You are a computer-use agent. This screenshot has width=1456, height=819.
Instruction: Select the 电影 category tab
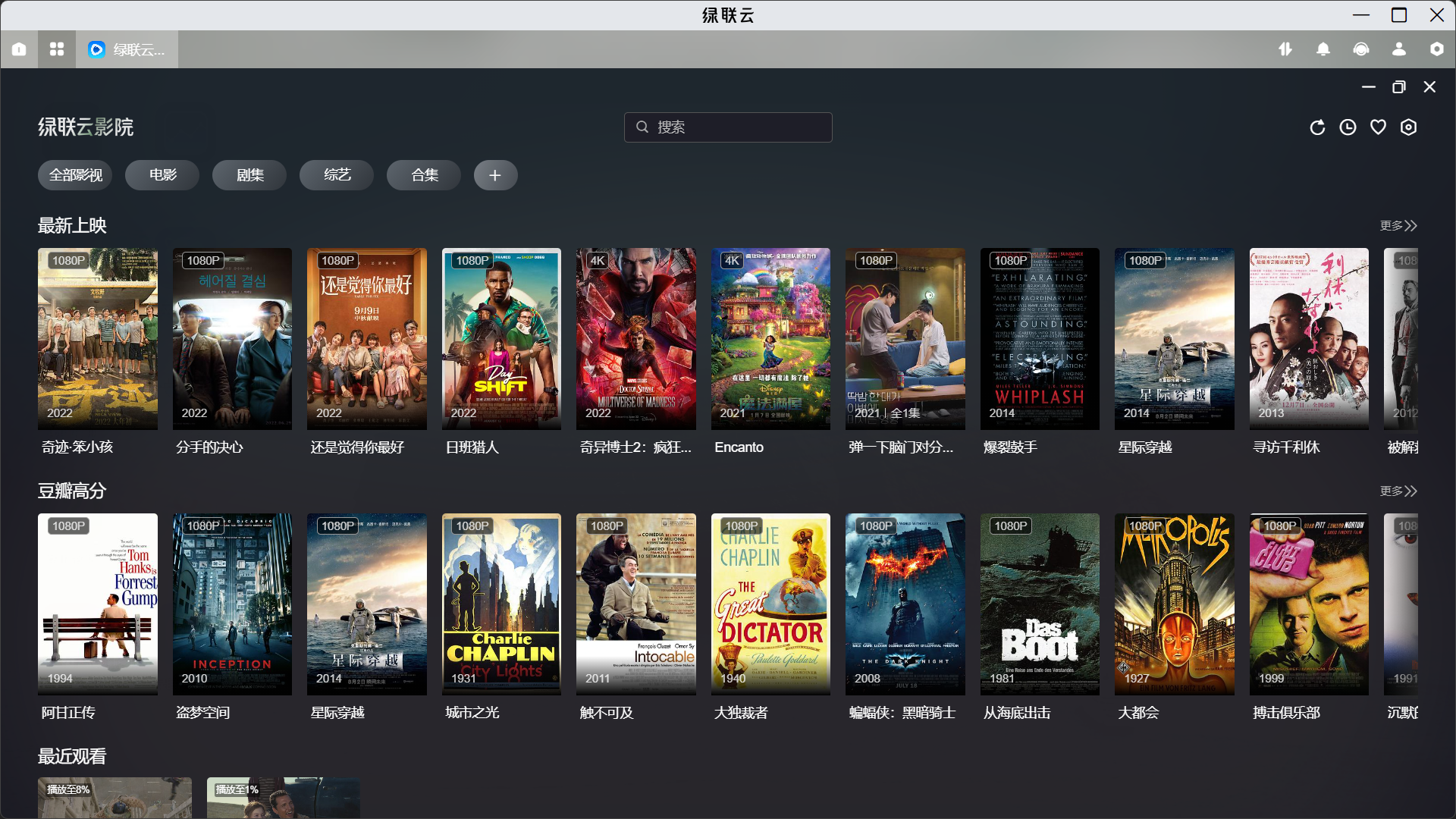162,175
